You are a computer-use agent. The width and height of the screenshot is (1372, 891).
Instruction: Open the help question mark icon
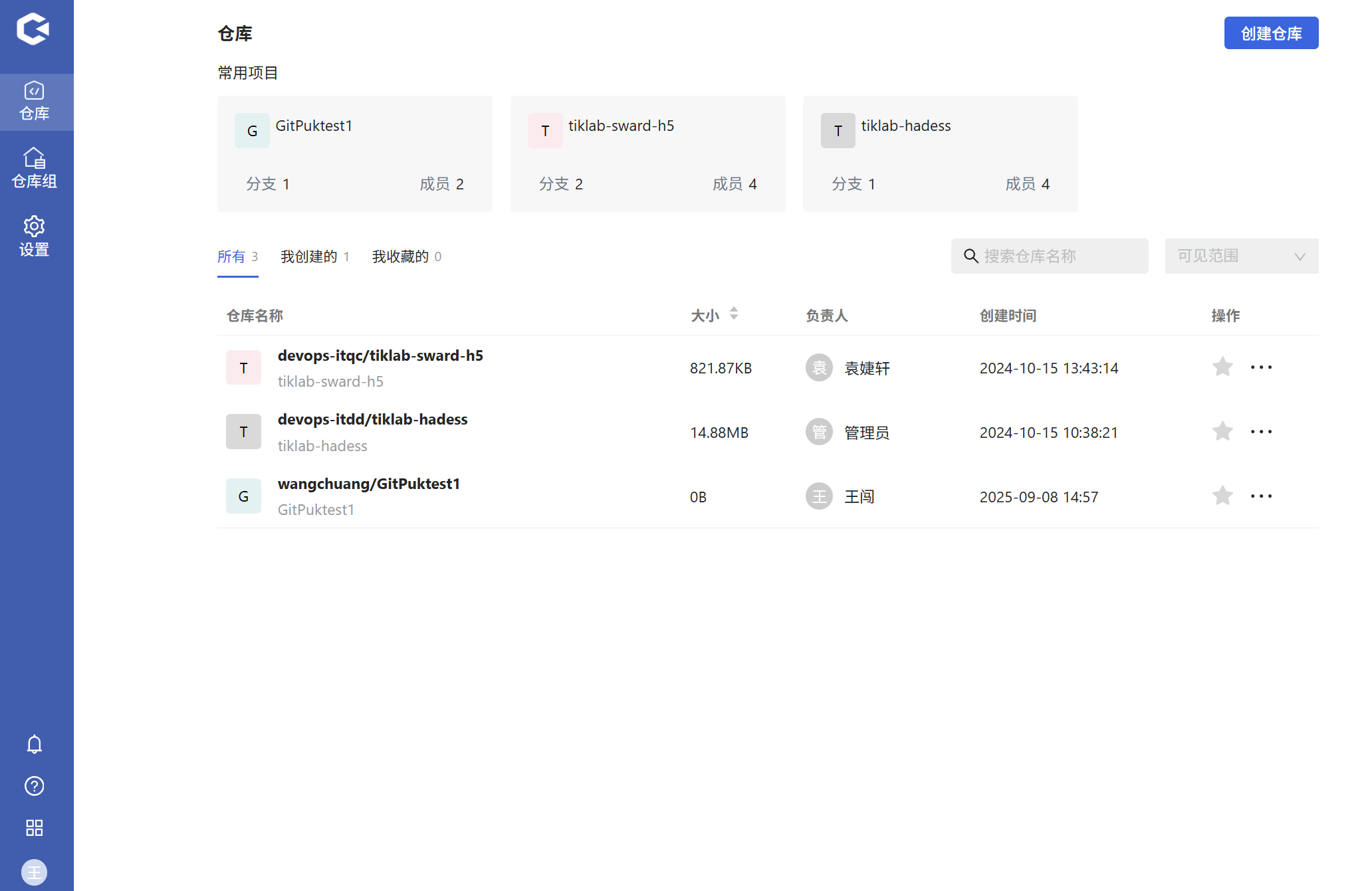click(x=34, y=786)
